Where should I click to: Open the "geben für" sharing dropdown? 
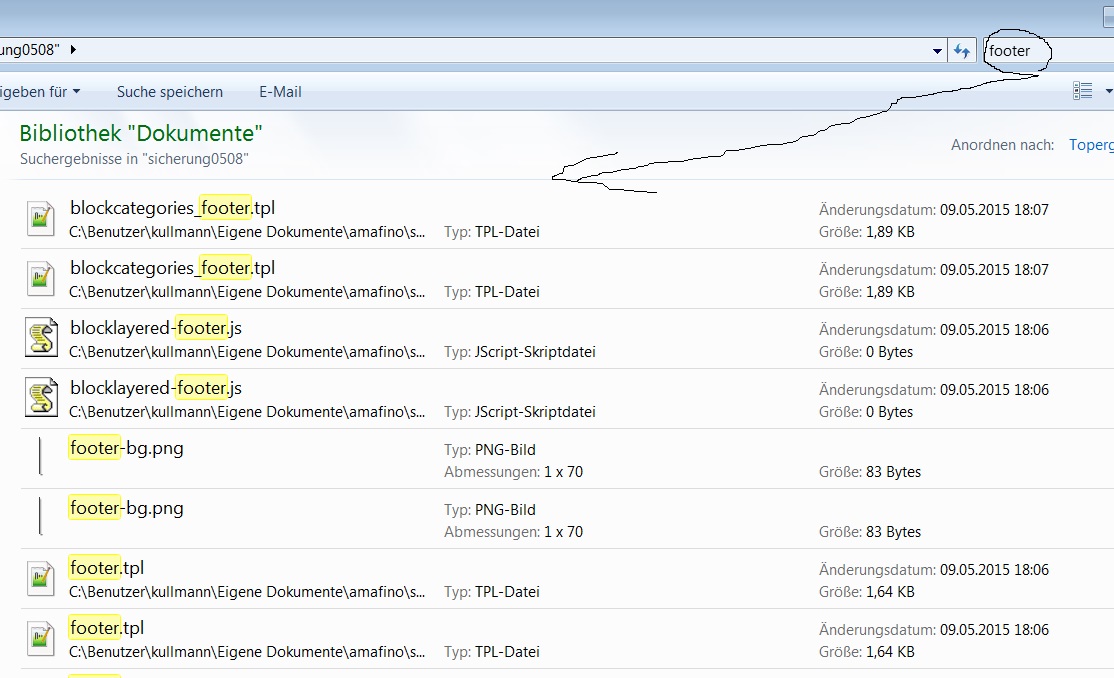pos(40,92)
